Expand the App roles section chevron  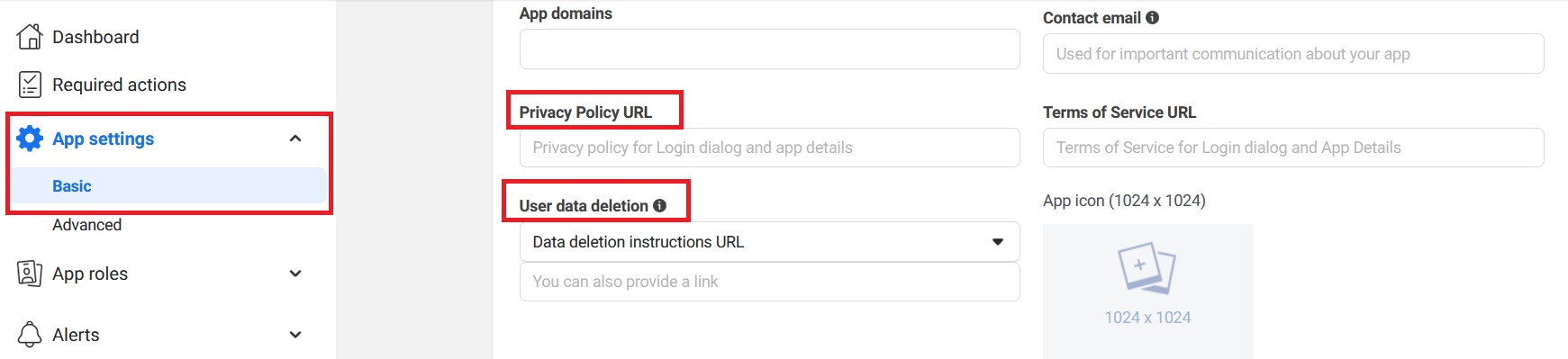point(295,274)
